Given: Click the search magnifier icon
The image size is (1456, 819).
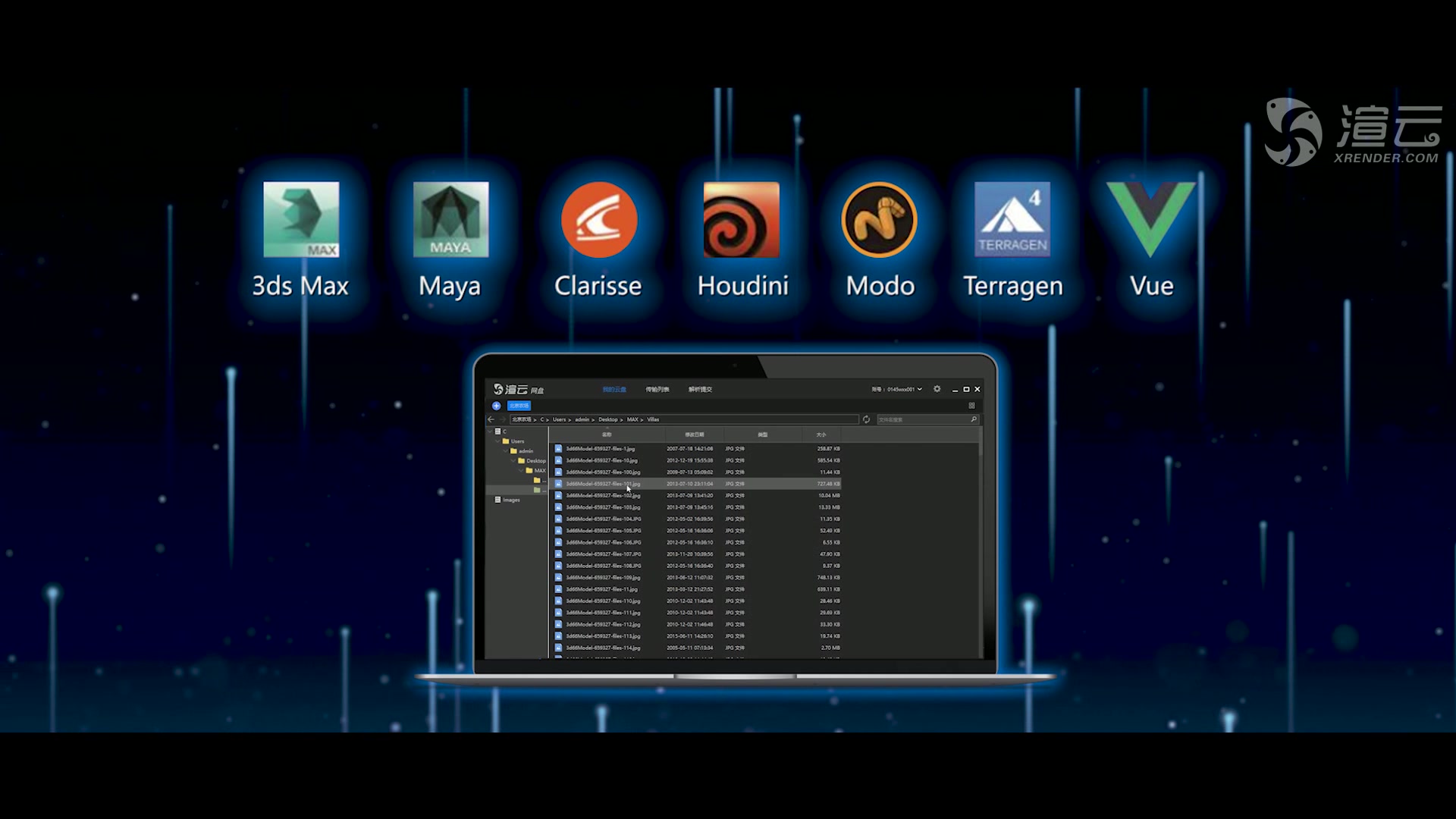Looking at the screenshot, I should point(974,419).
